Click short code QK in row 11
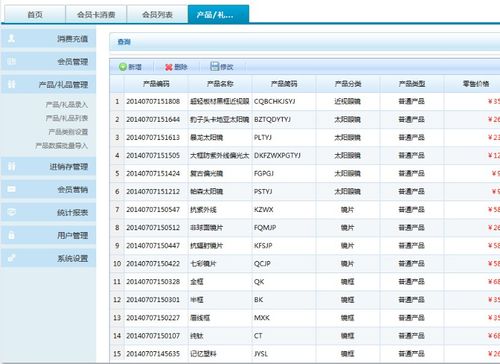The image size is (500, 364). click(x=259, y=281)
